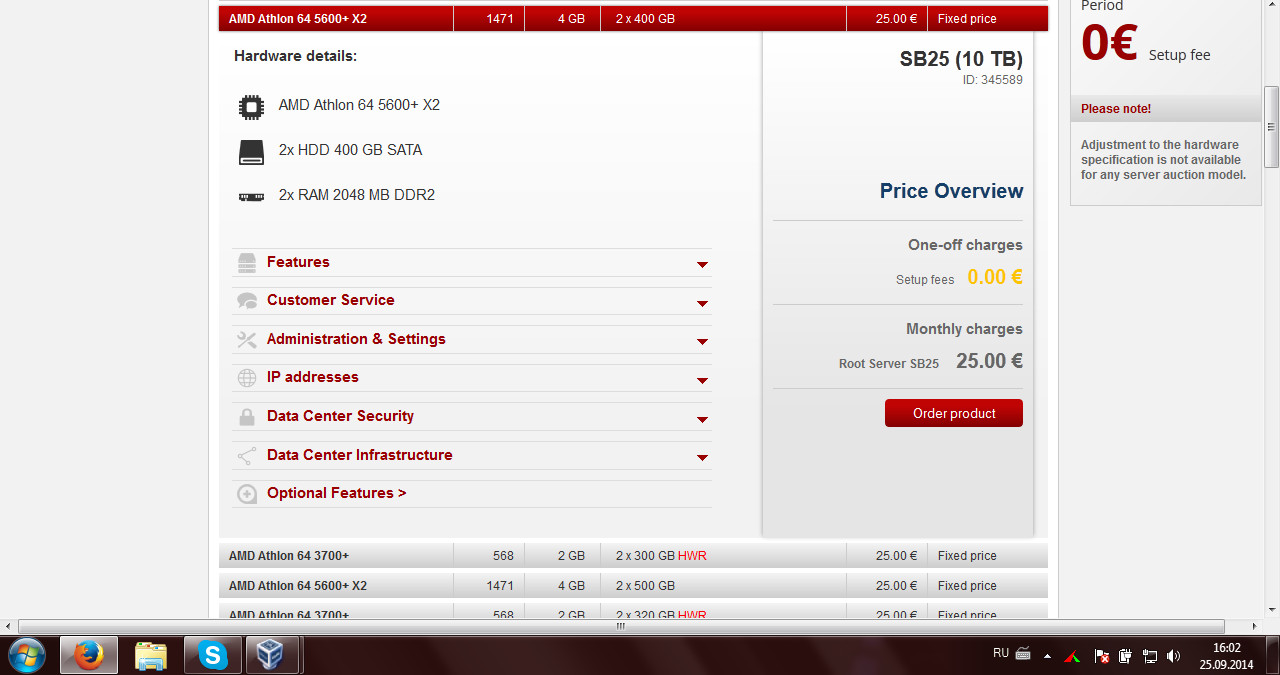Image resolution: width=1280 pixels, height=675 pixels.
Task: Show hidden system tray icons
Action: point(1047,656)
